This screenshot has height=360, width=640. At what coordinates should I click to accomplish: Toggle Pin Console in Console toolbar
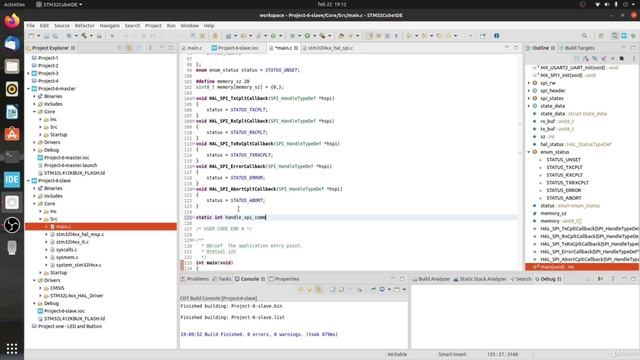point(373,289)
